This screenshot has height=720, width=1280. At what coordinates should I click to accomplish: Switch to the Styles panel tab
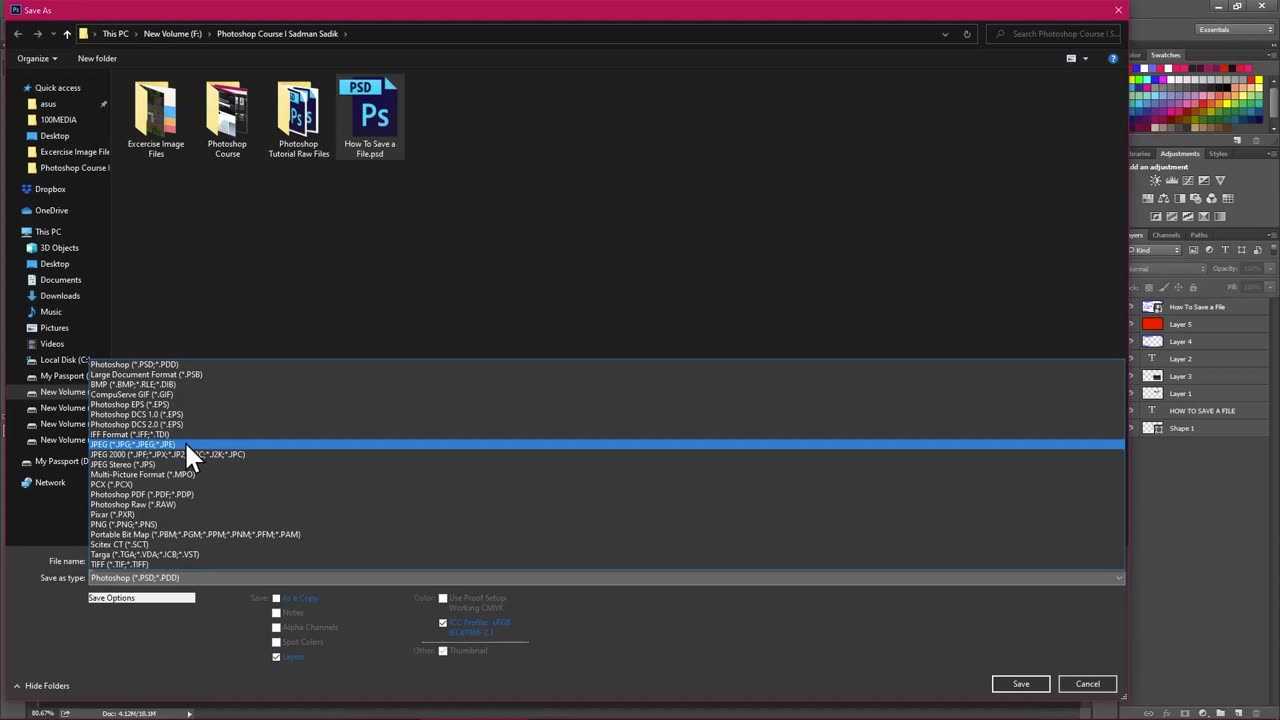[1218, 154]
